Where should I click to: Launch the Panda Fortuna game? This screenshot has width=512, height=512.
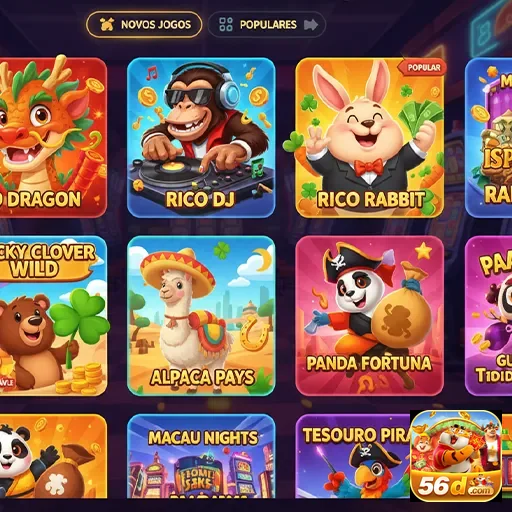pos(370,316)
